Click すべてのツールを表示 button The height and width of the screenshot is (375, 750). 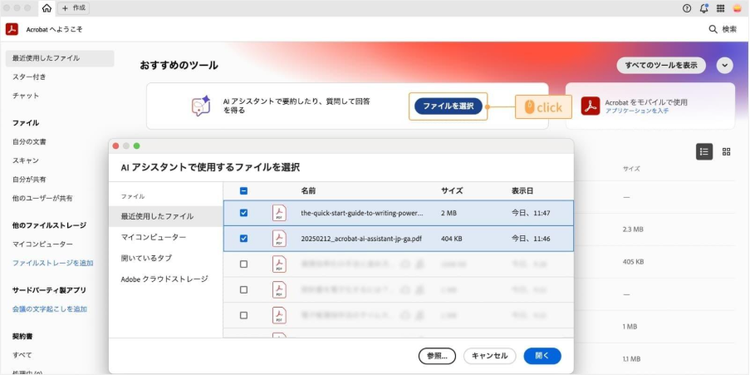[661, 66]
